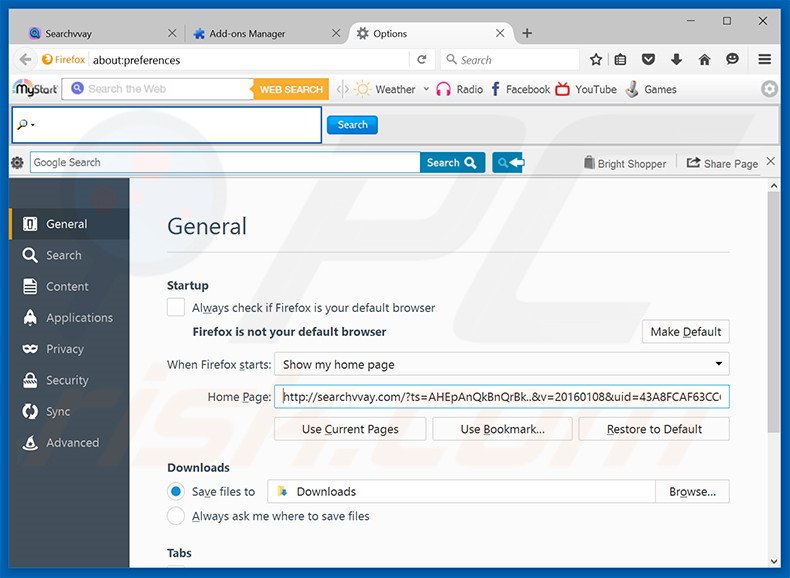790x578 pixels.
Task: Click Use Current Pages button
Action: (350, 429)
